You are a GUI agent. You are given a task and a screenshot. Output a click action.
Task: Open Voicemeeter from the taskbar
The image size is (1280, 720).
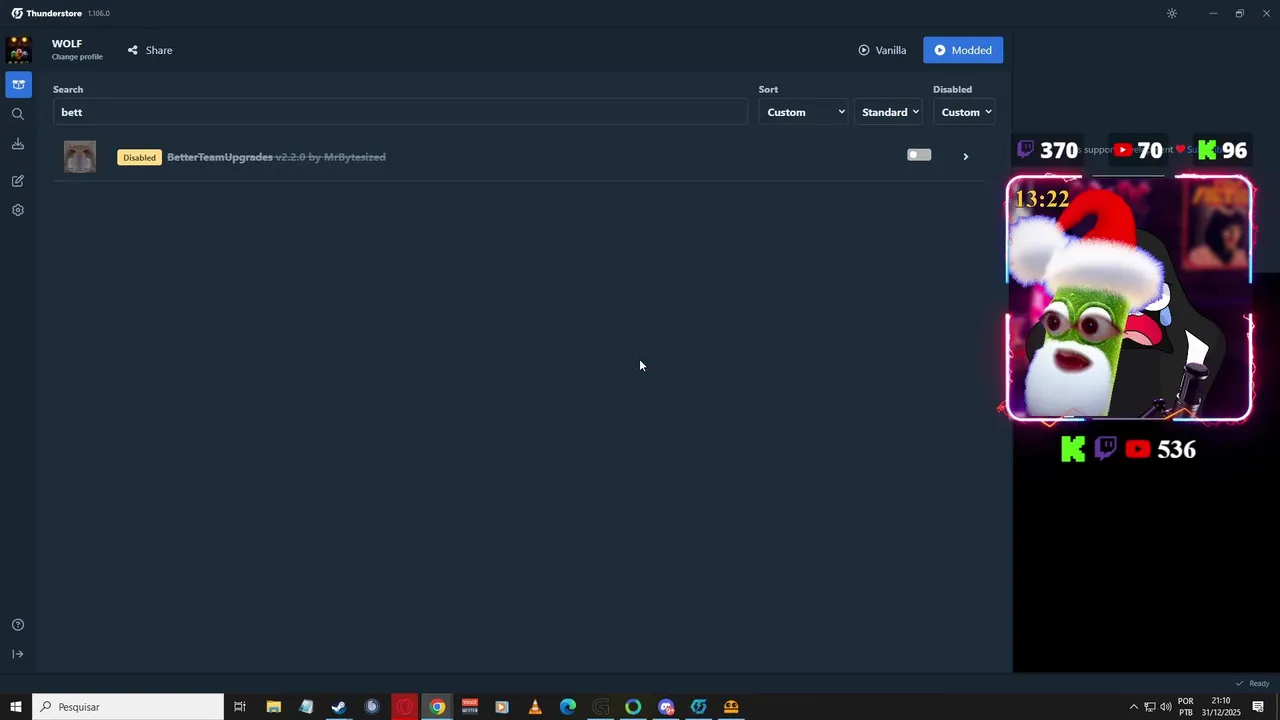click(470, 707)
